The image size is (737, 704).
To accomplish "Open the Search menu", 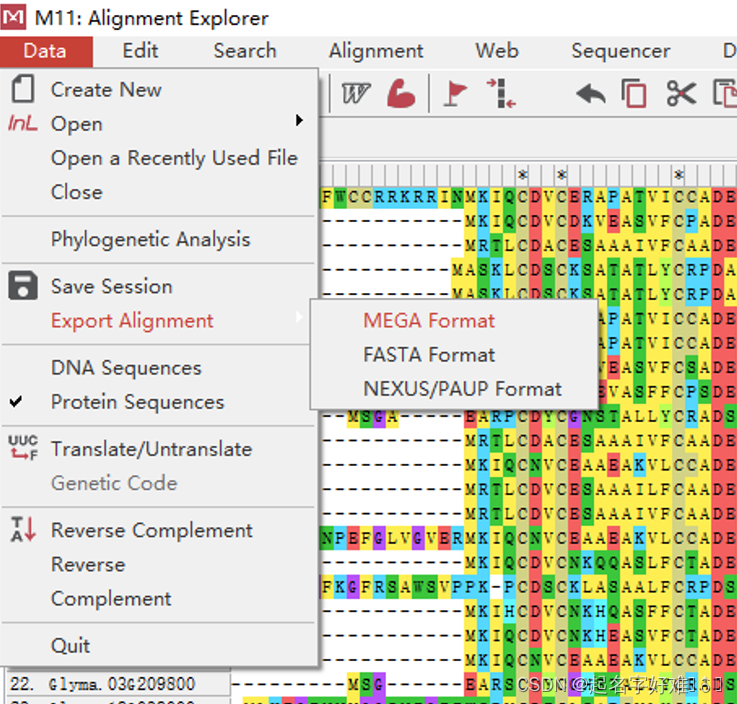I will coord(245,51).
